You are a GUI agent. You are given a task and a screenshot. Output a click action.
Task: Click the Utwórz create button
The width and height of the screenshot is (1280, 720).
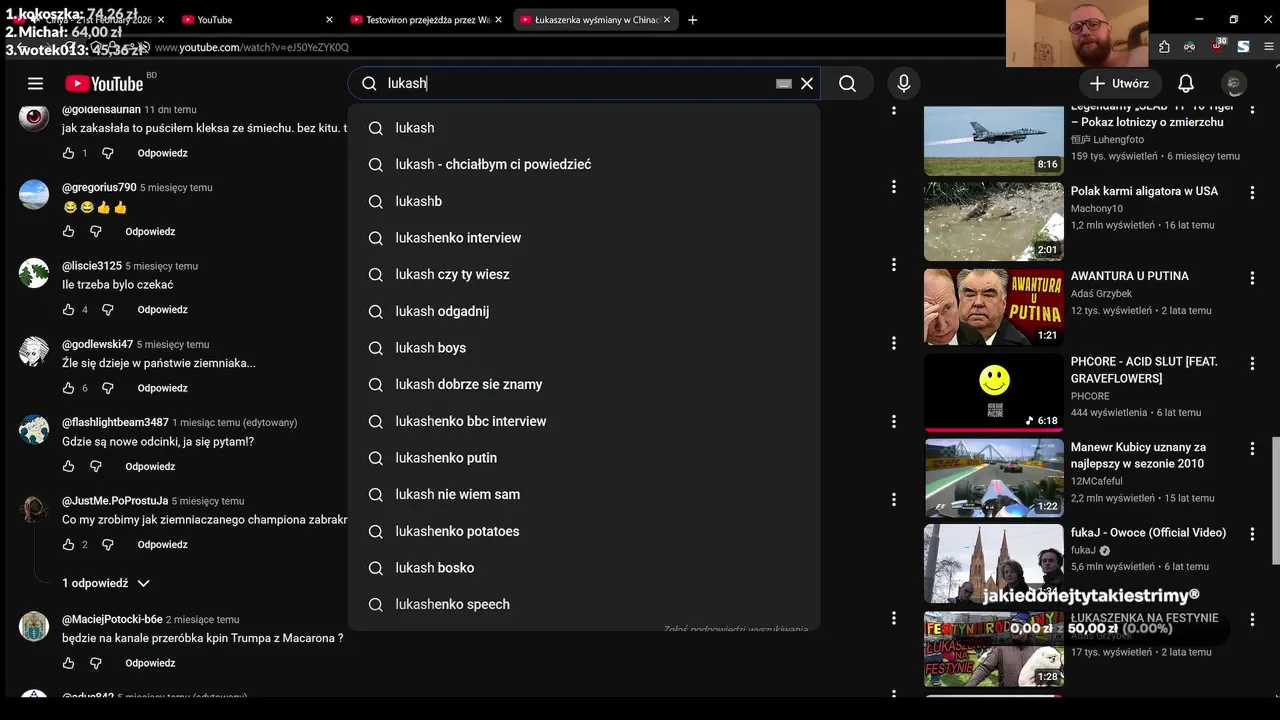[x=1119, y=84]
